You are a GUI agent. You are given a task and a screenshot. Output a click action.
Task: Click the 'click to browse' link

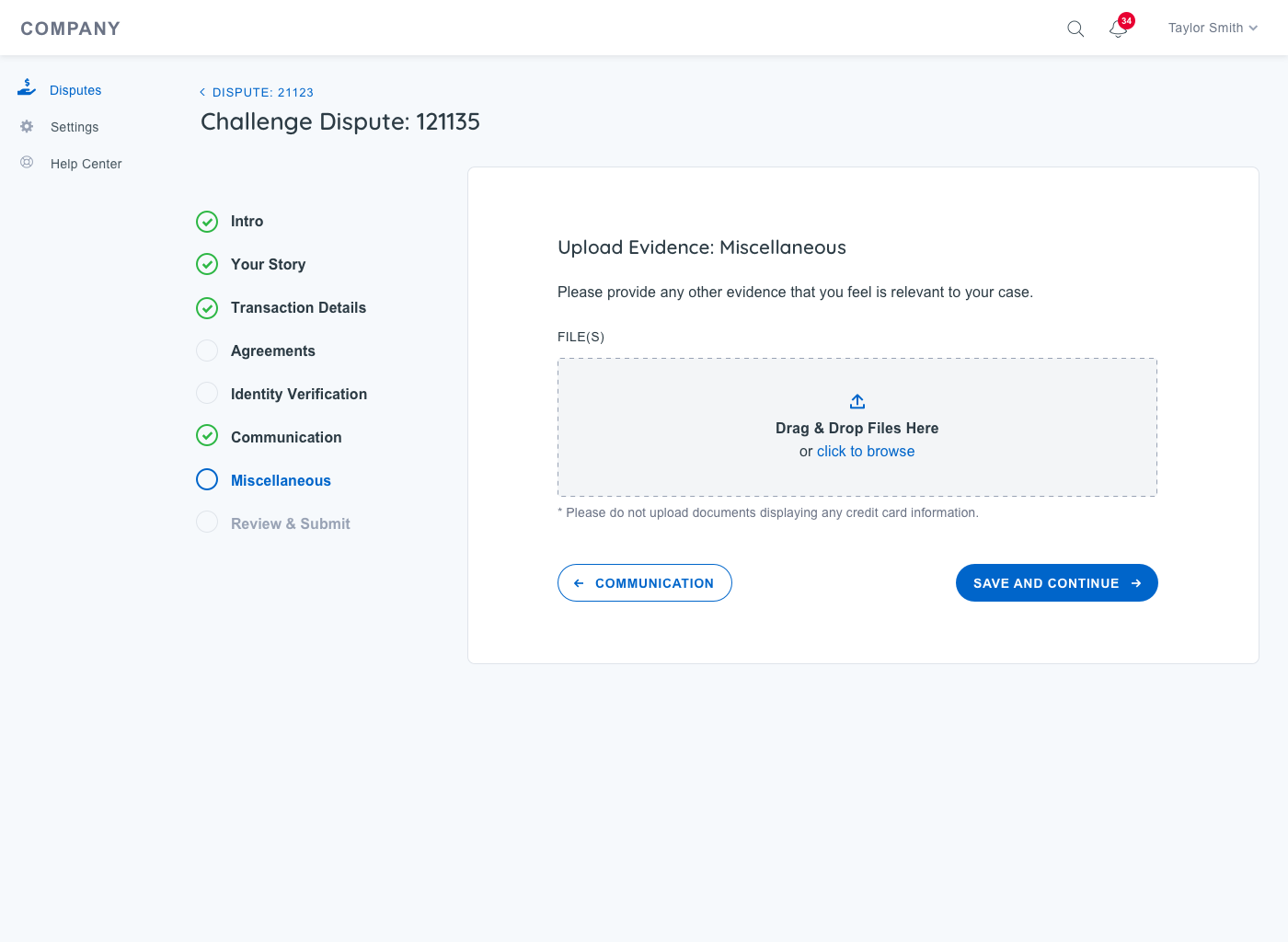865,452
